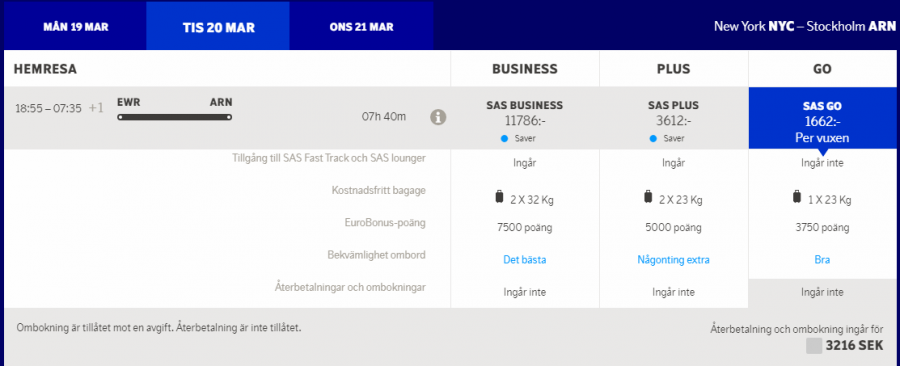
Task: Click the GO column header
Action: coord(823,69)
